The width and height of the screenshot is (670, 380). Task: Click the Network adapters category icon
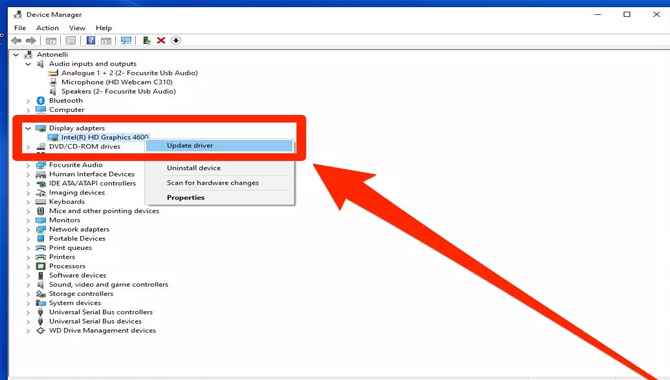[x=41, y=229]
